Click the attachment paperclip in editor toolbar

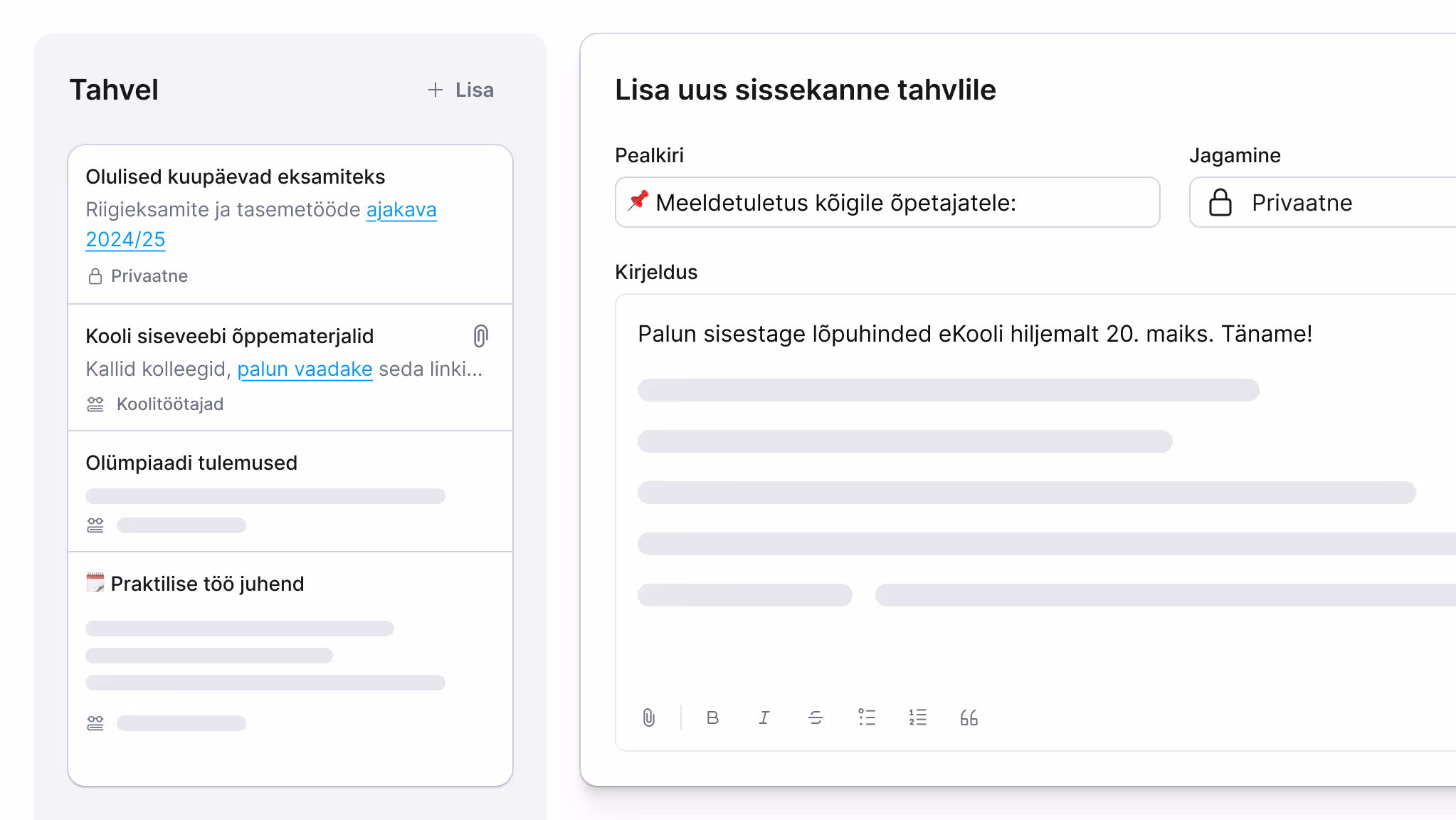click(x=648, y=717)
